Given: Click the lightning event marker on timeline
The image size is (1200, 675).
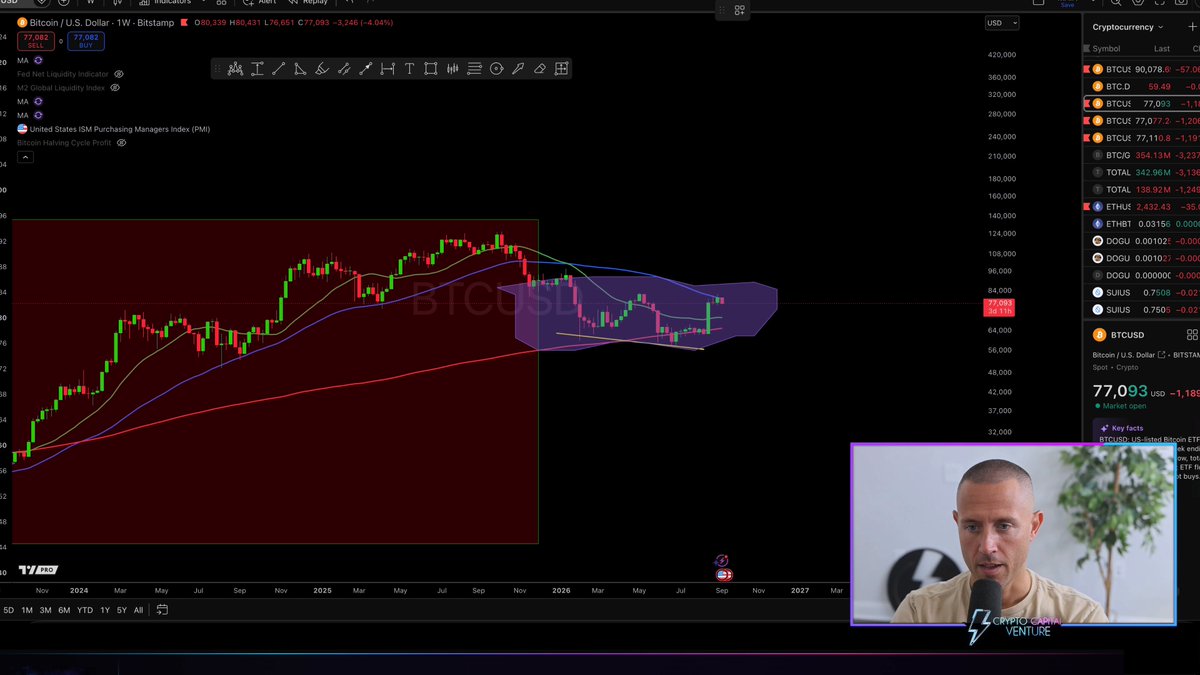Looking at the screenshot, I should [722, 562].
